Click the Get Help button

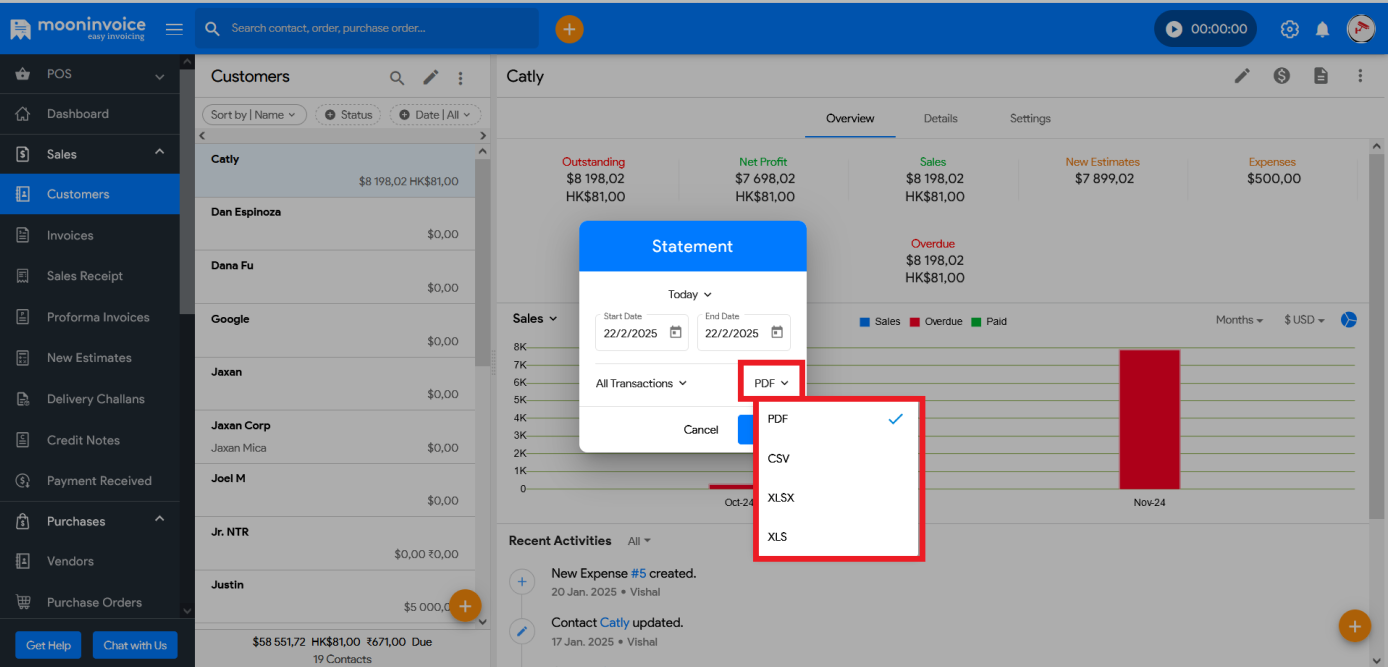point(48,646)
